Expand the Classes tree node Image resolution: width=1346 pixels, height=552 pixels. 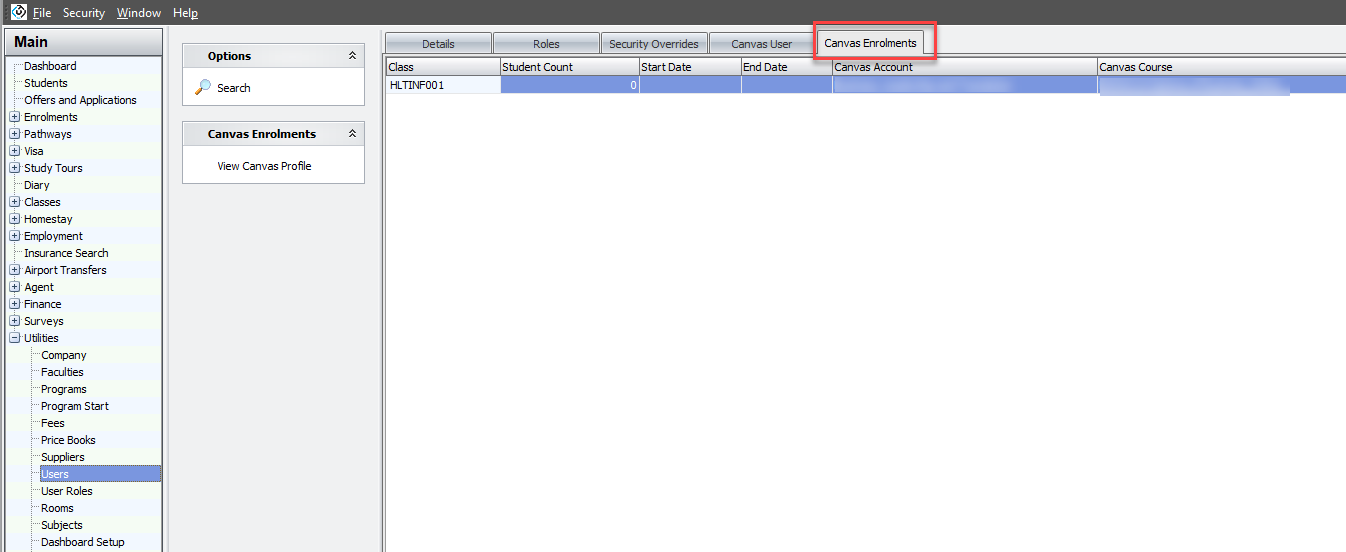(15, 202)
